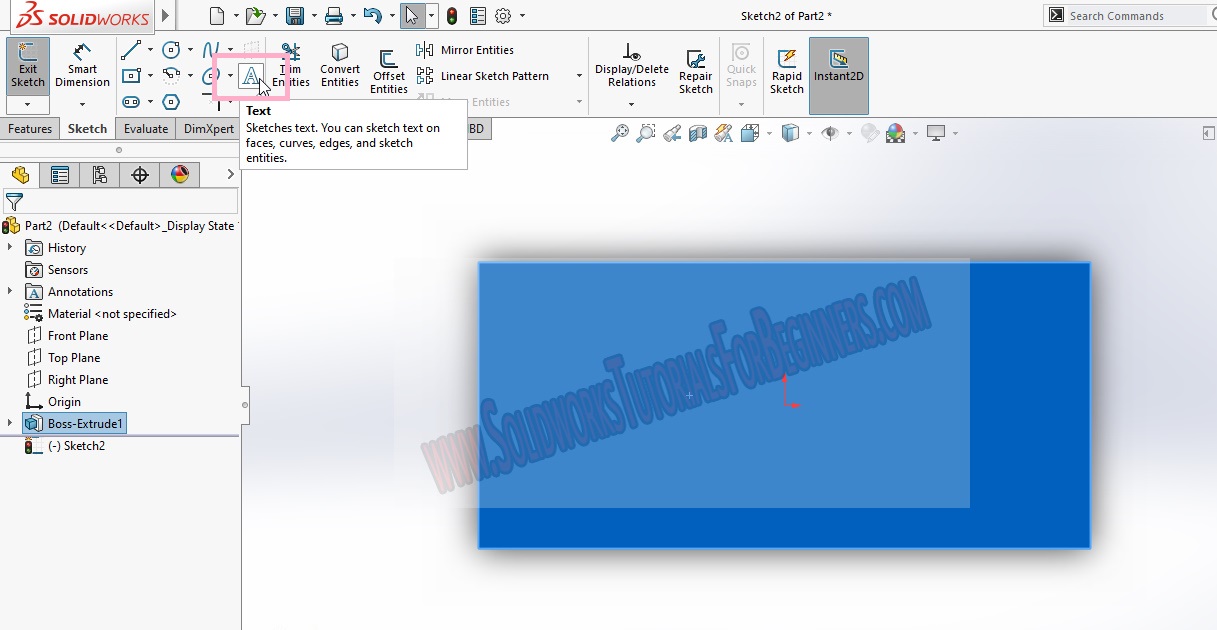Expand the Boss-Extrude1 feature node
Screen dimensions: 1217x630
(10, 423)
